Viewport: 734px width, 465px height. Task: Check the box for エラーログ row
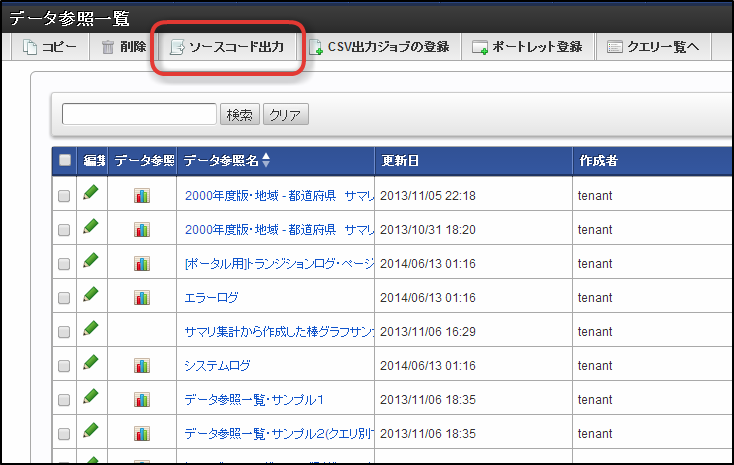64,298
